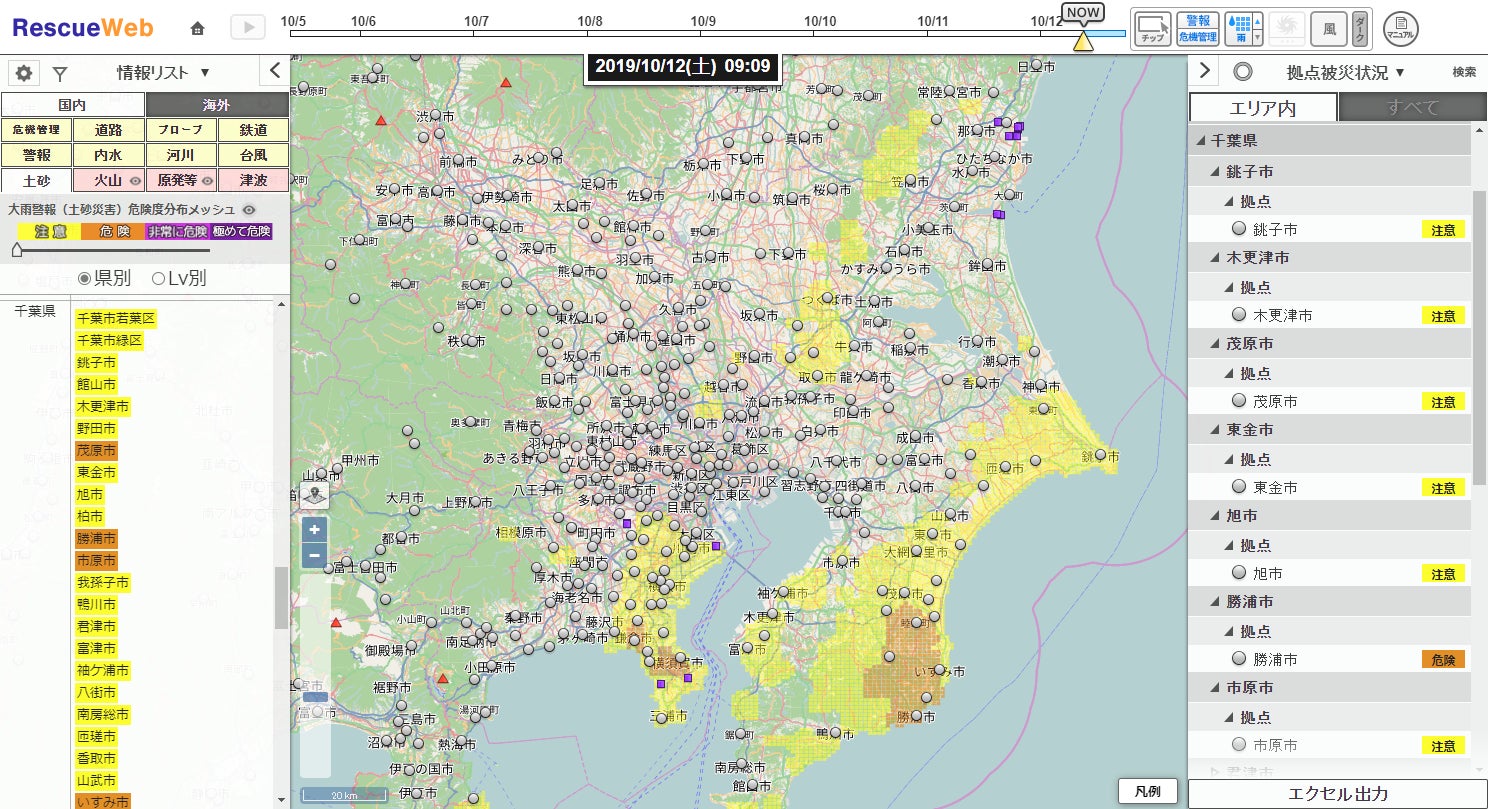The height and width of the screenshot is (809, 1488).
Task: Click the エクセル出力 button
Action: coord(1337,794)
